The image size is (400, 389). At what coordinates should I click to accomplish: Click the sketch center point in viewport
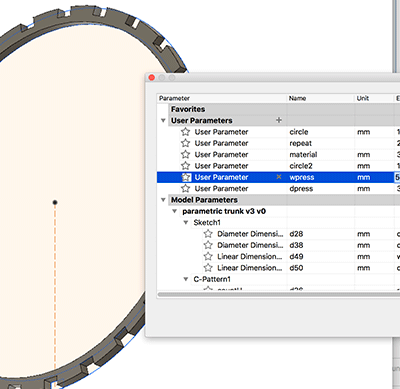55,202
